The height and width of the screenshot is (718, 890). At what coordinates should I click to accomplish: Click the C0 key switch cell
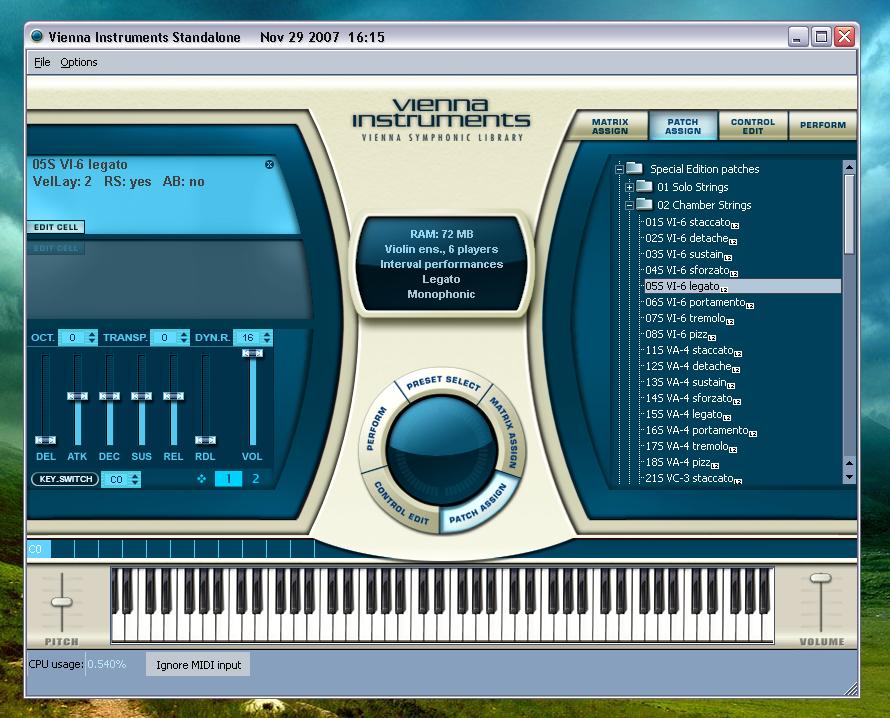click(x=39, y=549)
